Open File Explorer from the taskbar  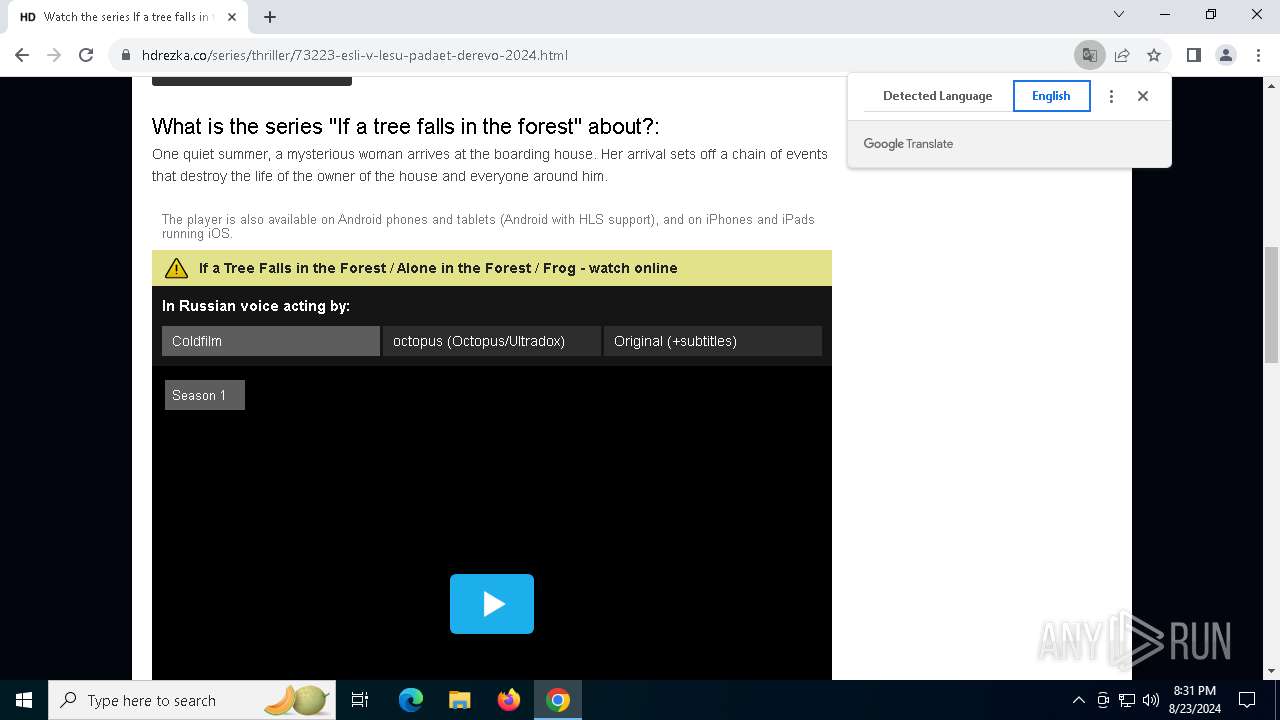tap(460, 700)
